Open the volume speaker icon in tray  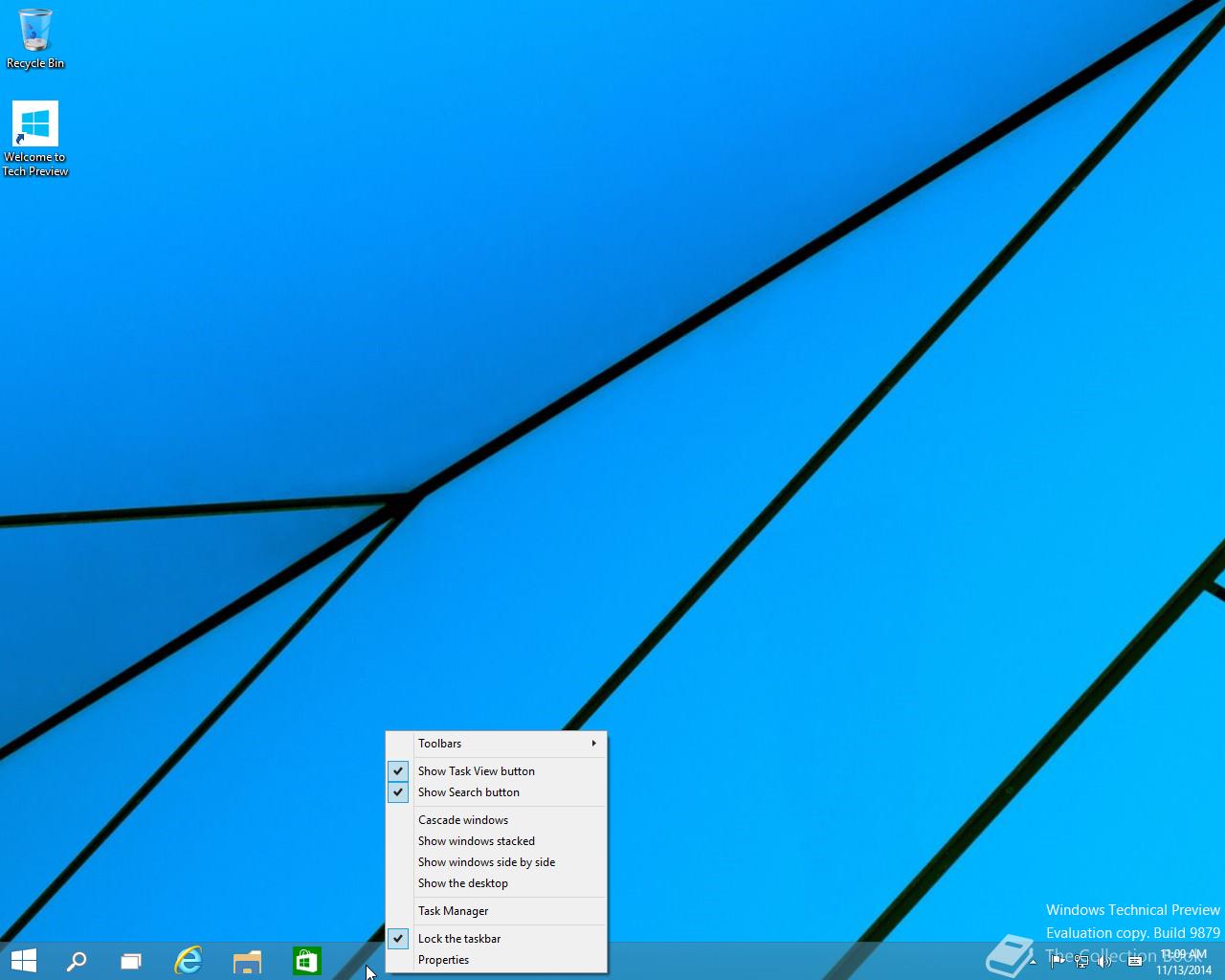(1104, 961)
